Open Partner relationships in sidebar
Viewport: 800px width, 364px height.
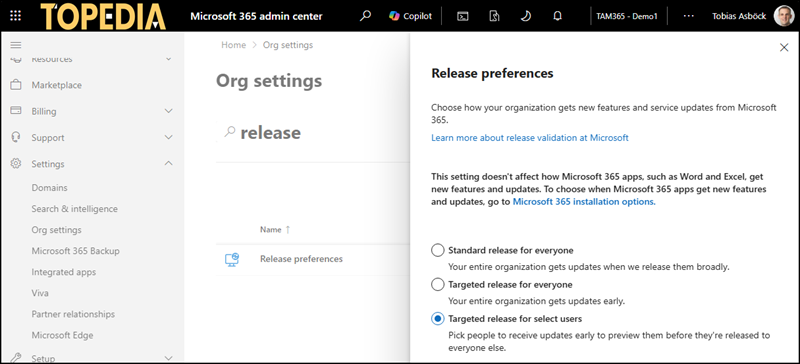point(73,314)
